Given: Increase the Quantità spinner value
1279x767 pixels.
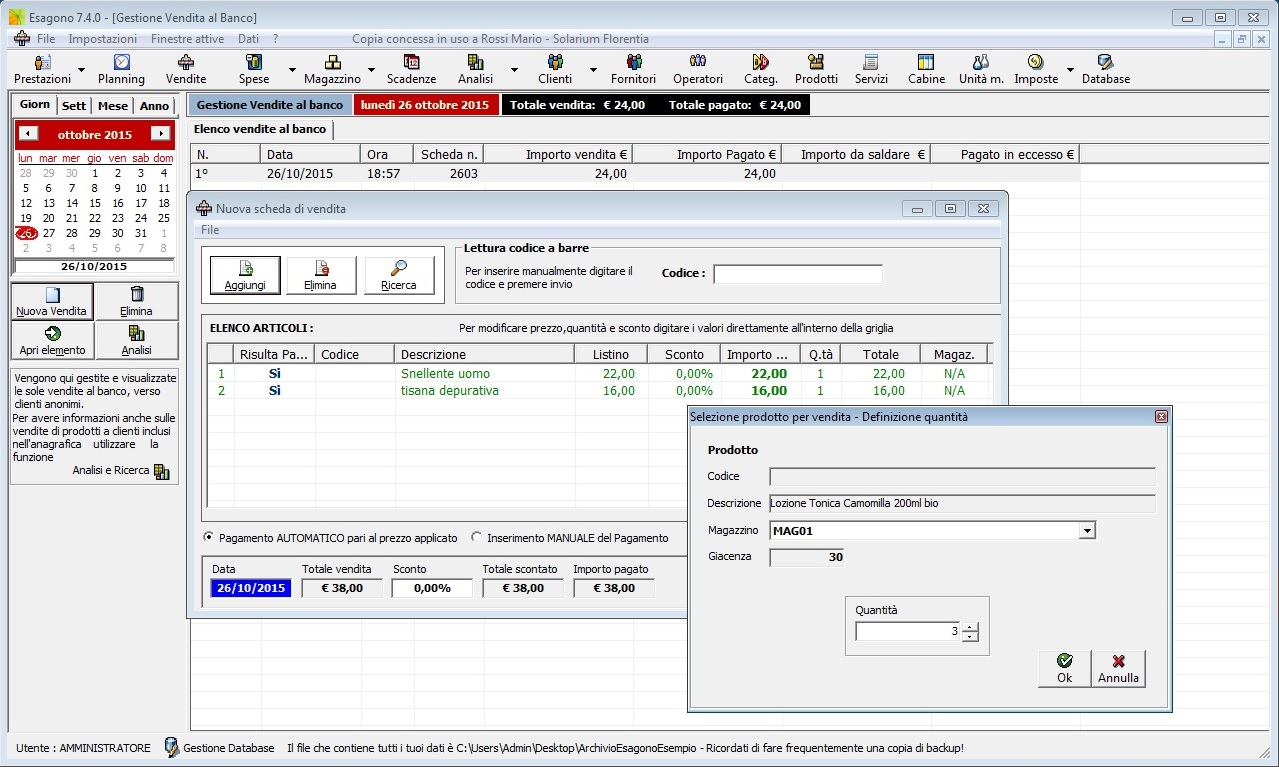Looking at the screenshot, I should coord(970,627).
